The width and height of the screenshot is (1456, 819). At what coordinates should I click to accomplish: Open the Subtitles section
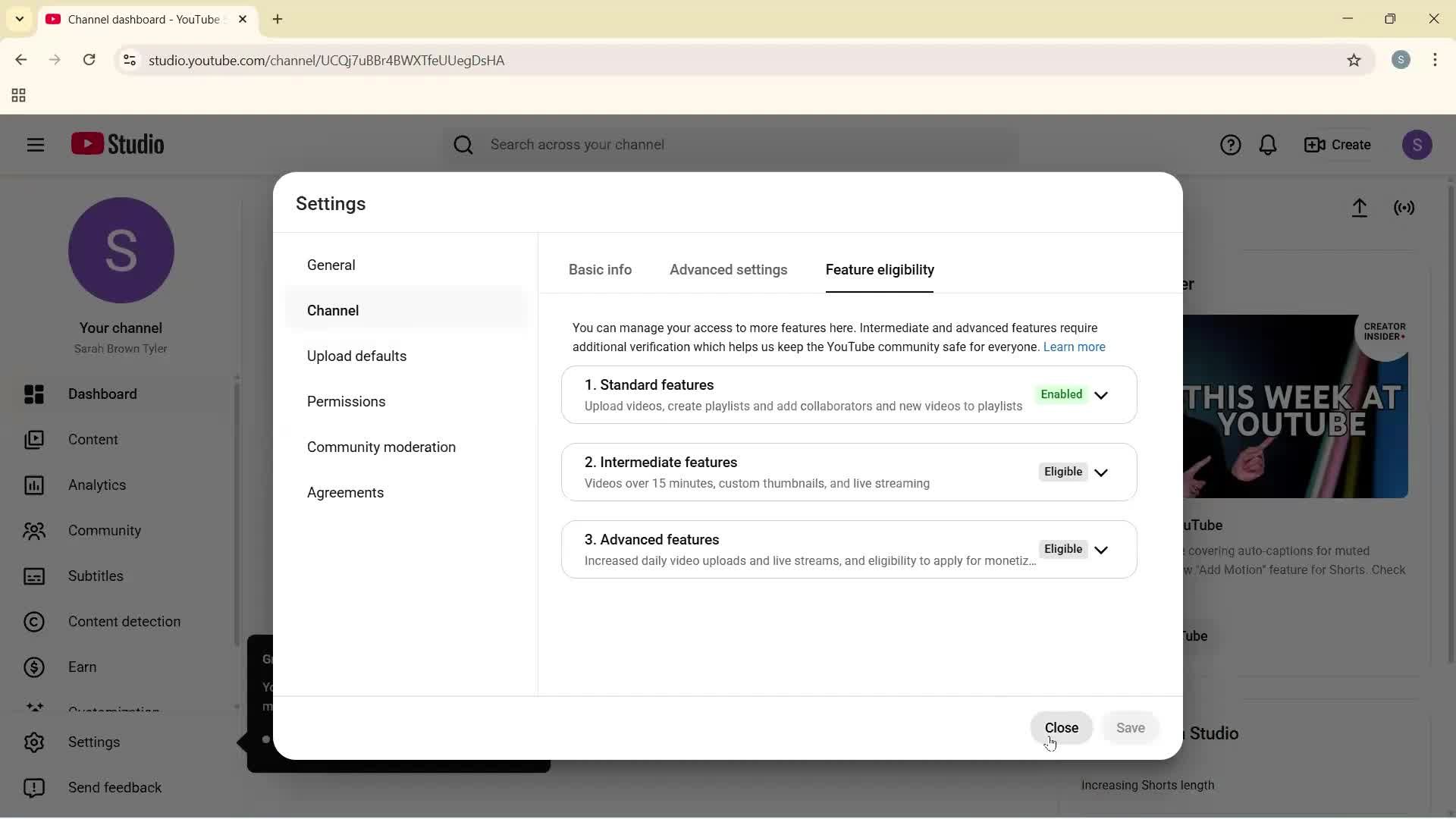[96, 576]
